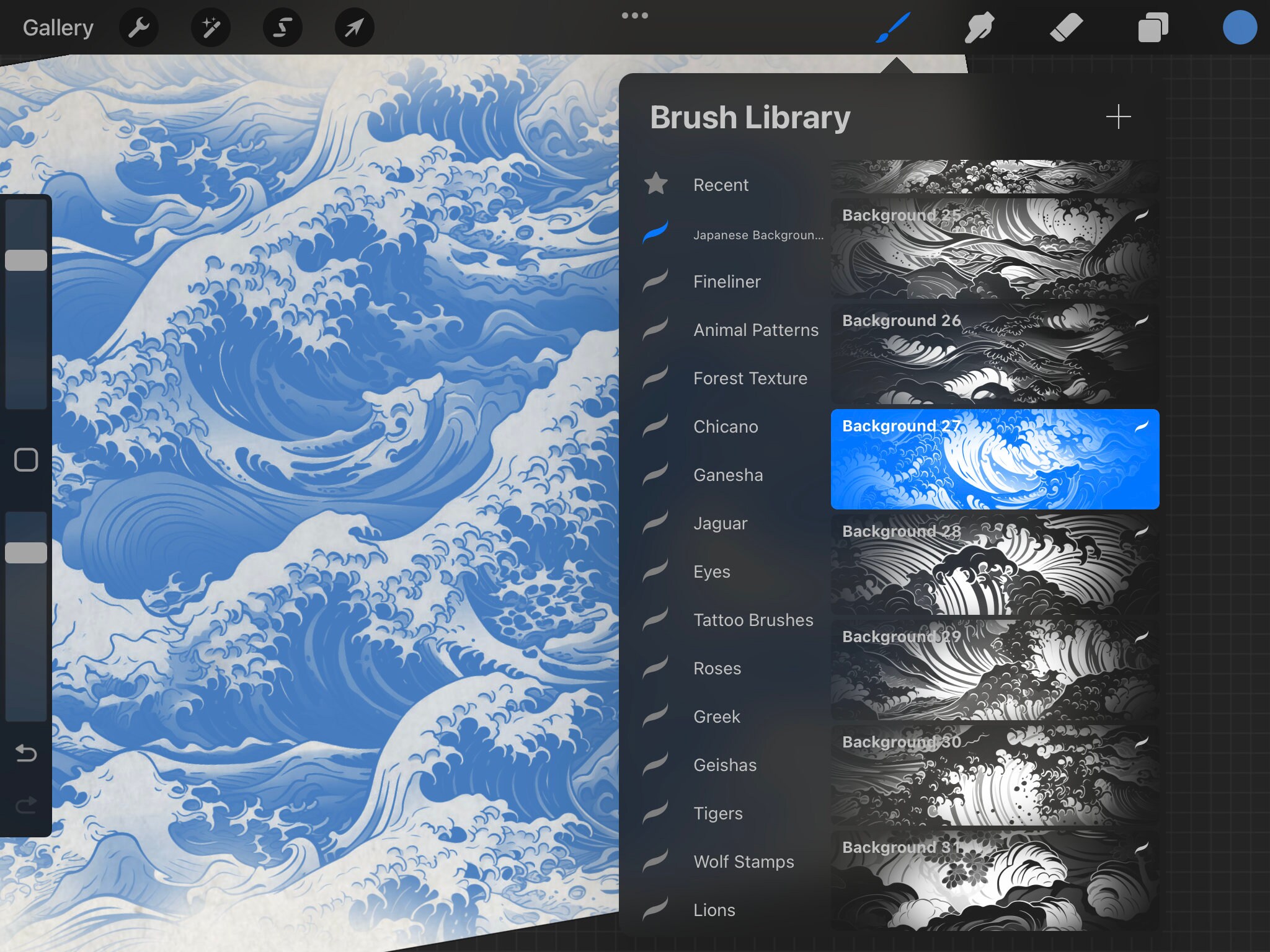Open the active color picker circle
Screen dimensions: 1270x952
tap(1240, 27)
